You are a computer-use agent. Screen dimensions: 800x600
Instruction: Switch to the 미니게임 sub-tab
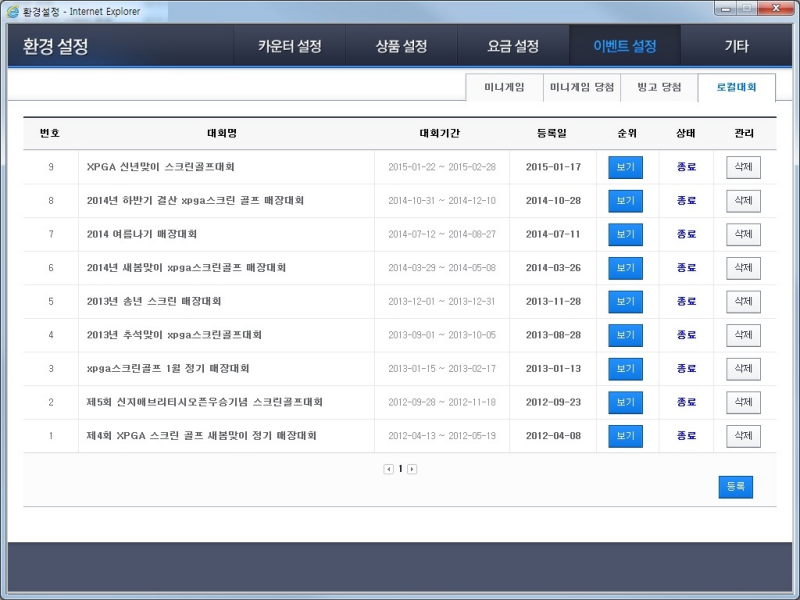(x=504, y=88)
